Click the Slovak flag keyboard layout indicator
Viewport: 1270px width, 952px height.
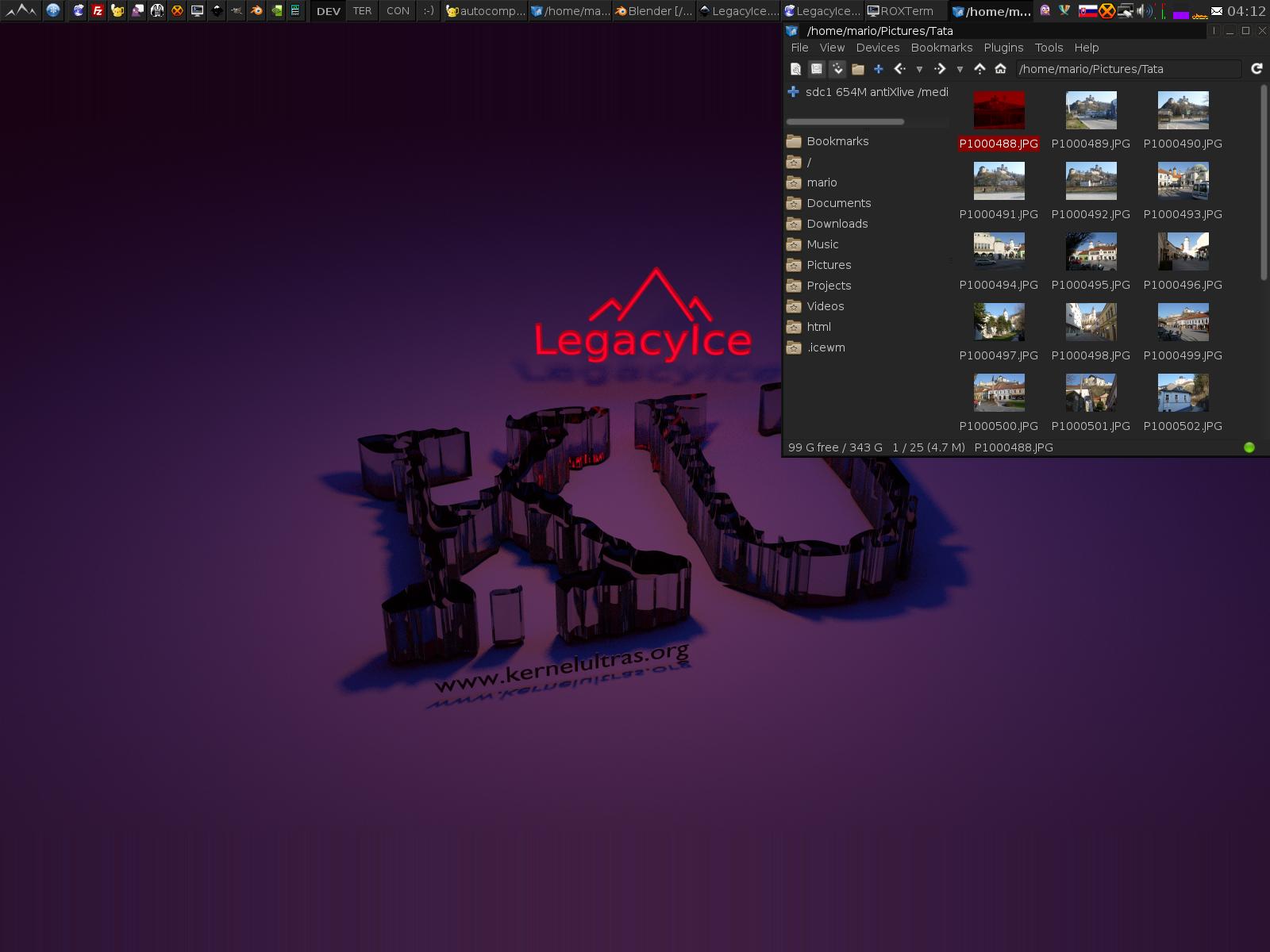click(x=1087, y=11)
